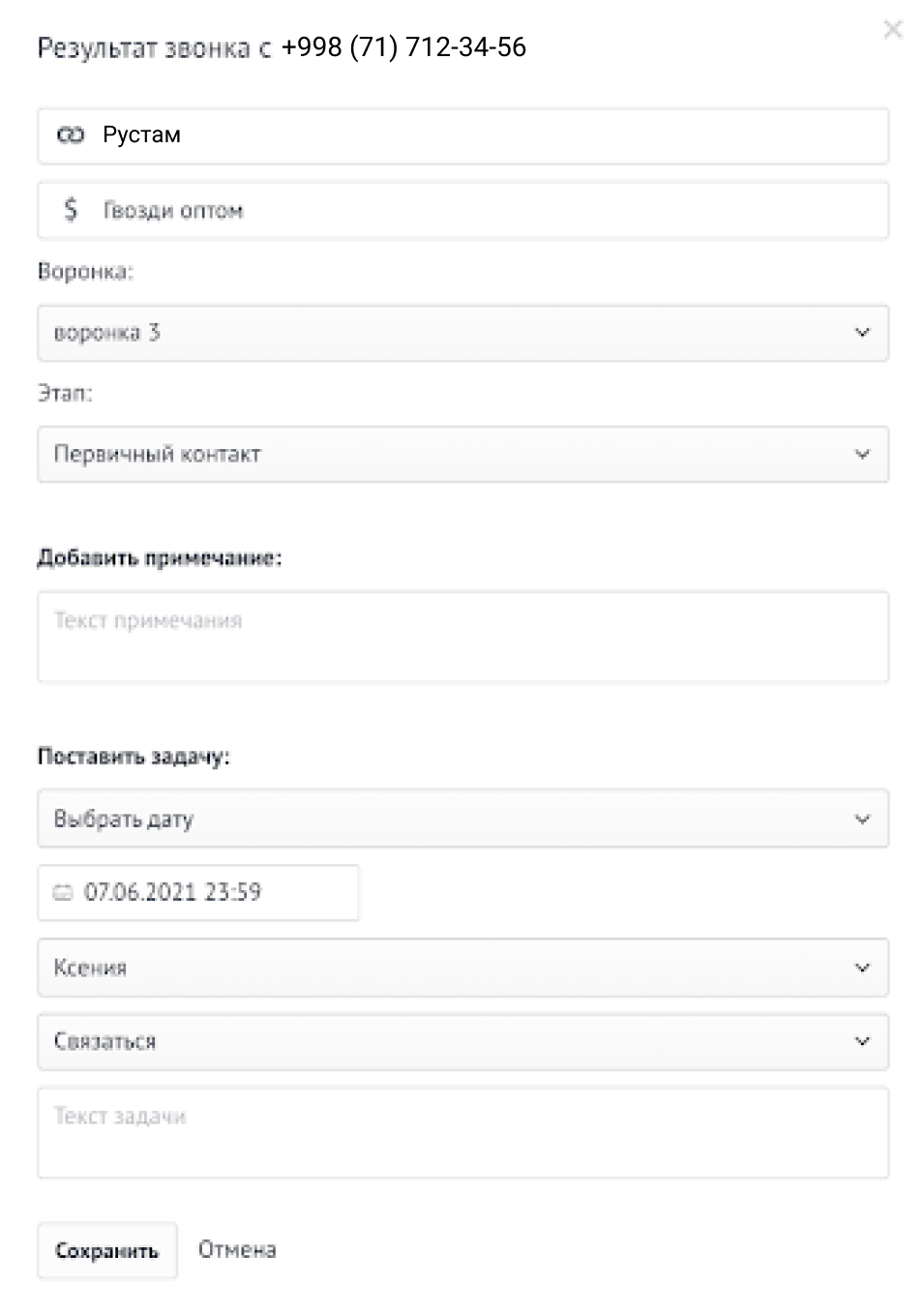Click the calendar icon in date field
Screen dimensions: 924x1313
point(63,893)
